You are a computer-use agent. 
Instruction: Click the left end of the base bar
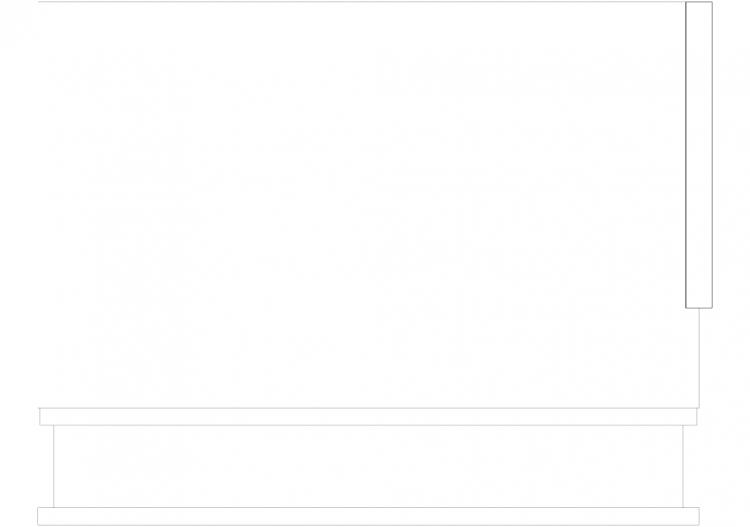(x=38, y=516)
